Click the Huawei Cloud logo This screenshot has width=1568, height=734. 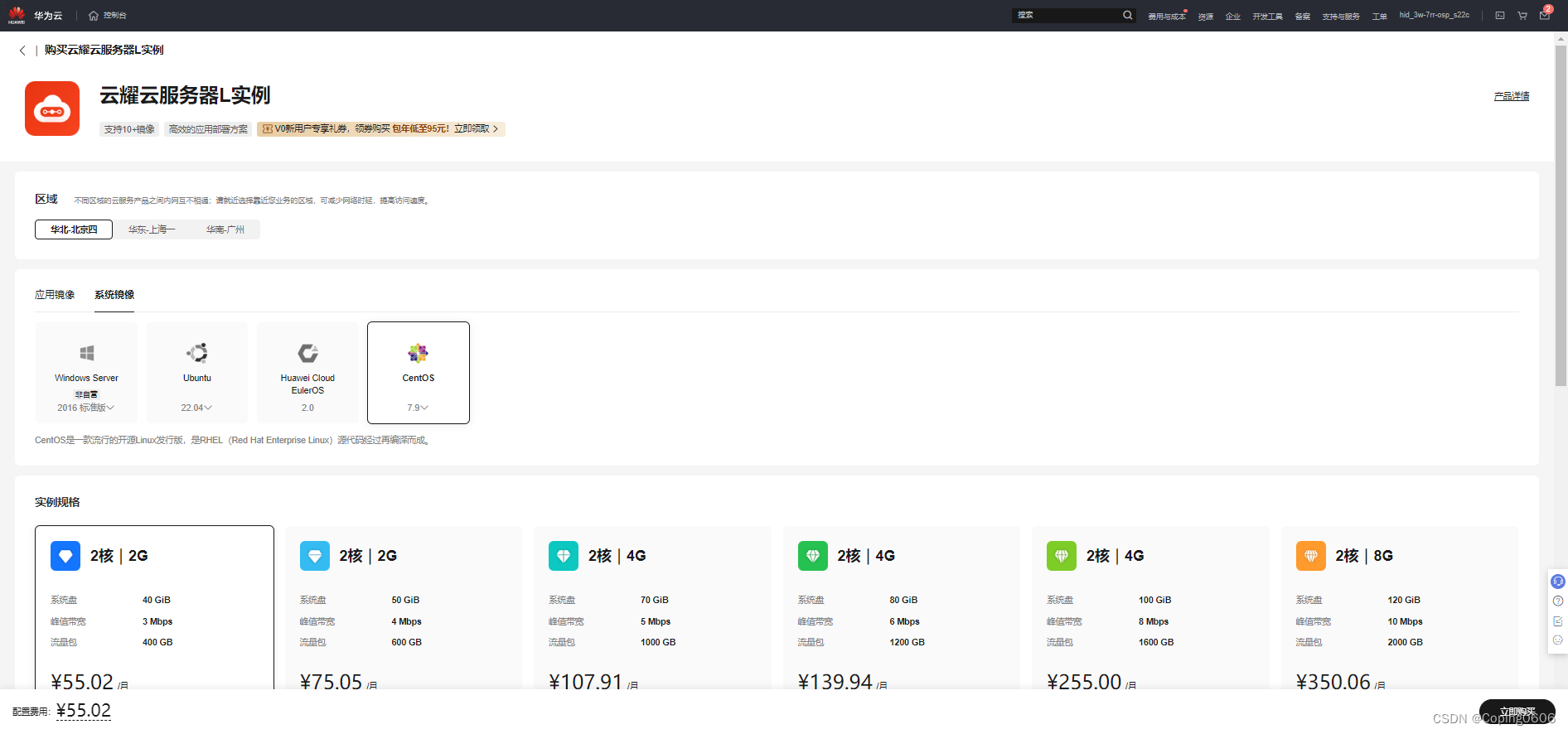pos(17,15)
